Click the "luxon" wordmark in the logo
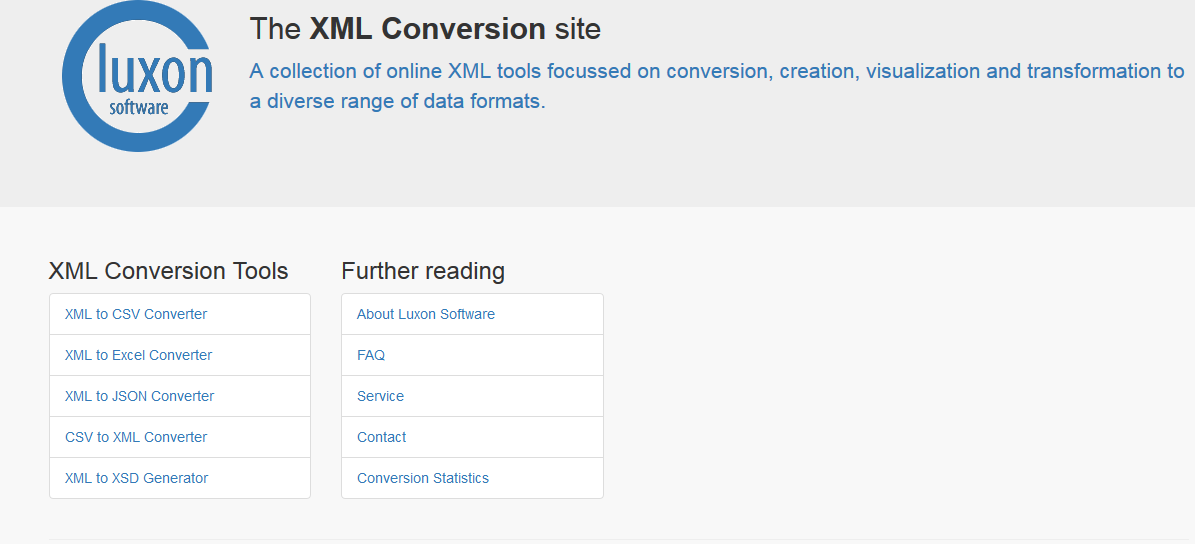1195x544 pixels. point(155,72)
